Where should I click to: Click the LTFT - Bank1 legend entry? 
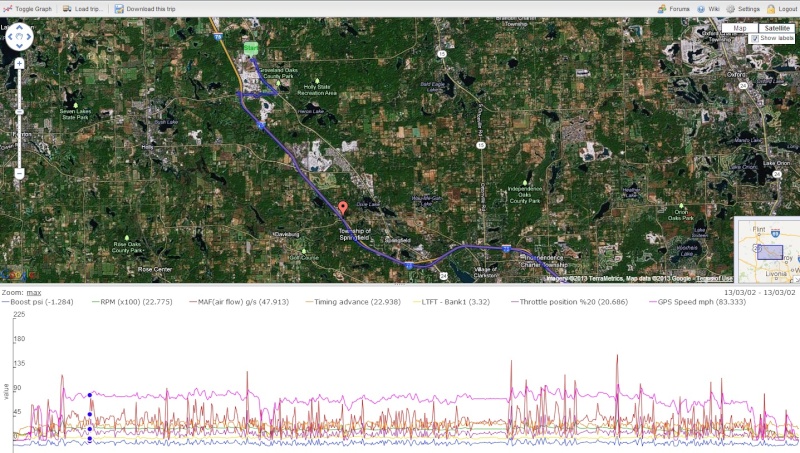coord(452,302)
